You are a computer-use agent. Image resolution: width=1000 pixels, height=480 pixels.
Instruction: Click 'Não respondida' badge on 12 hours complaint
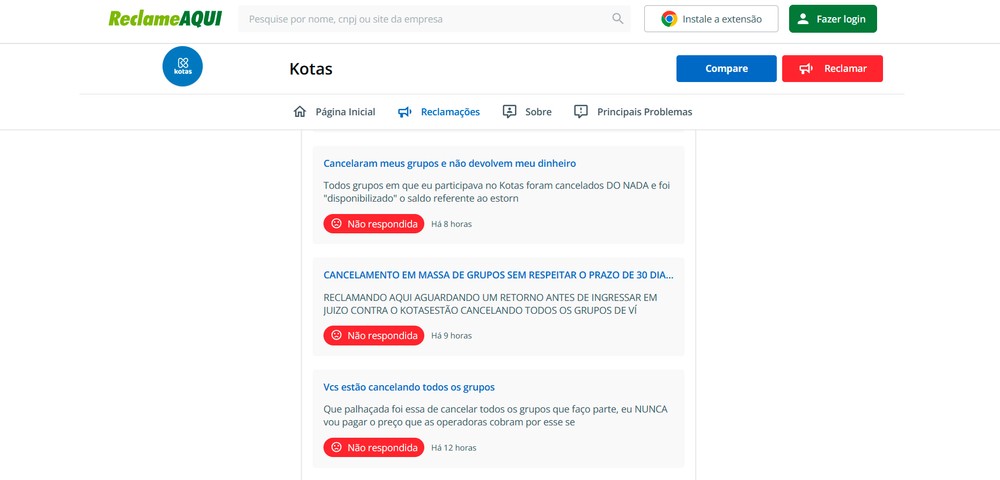374,447
